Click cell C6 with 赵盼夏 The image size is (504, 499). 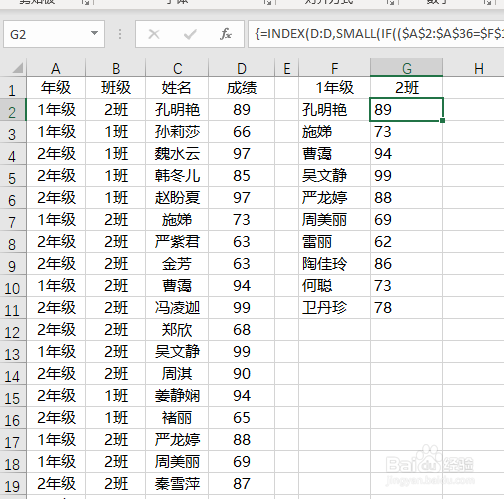[x=177, y=197]
